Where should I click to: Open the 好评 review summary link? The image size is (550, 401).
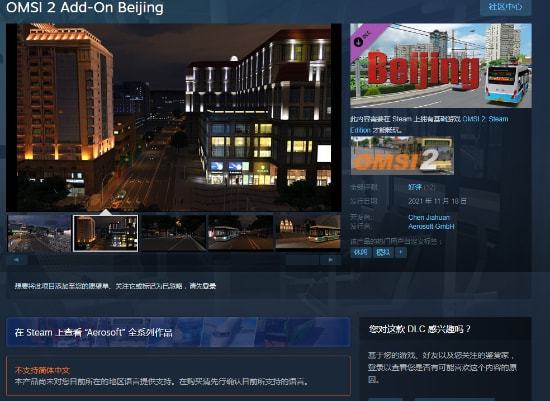coord(415,187)
